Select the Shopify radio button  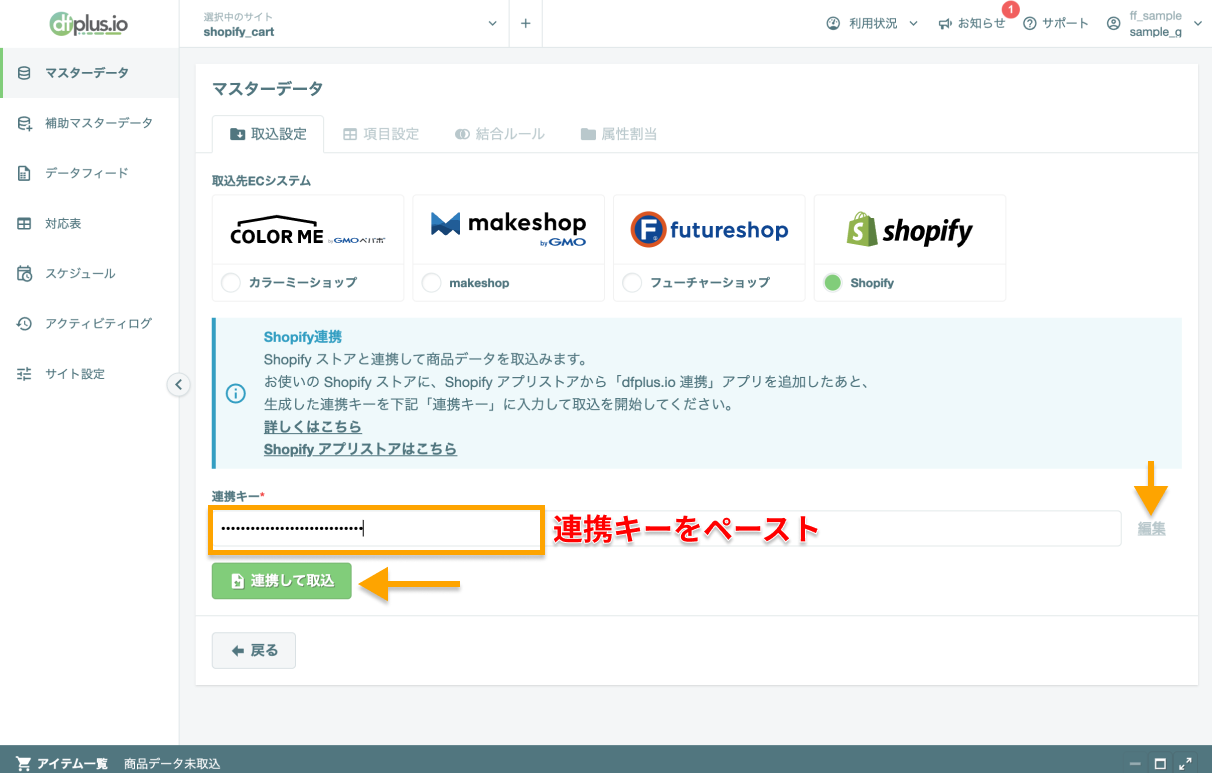click(833, 283)
